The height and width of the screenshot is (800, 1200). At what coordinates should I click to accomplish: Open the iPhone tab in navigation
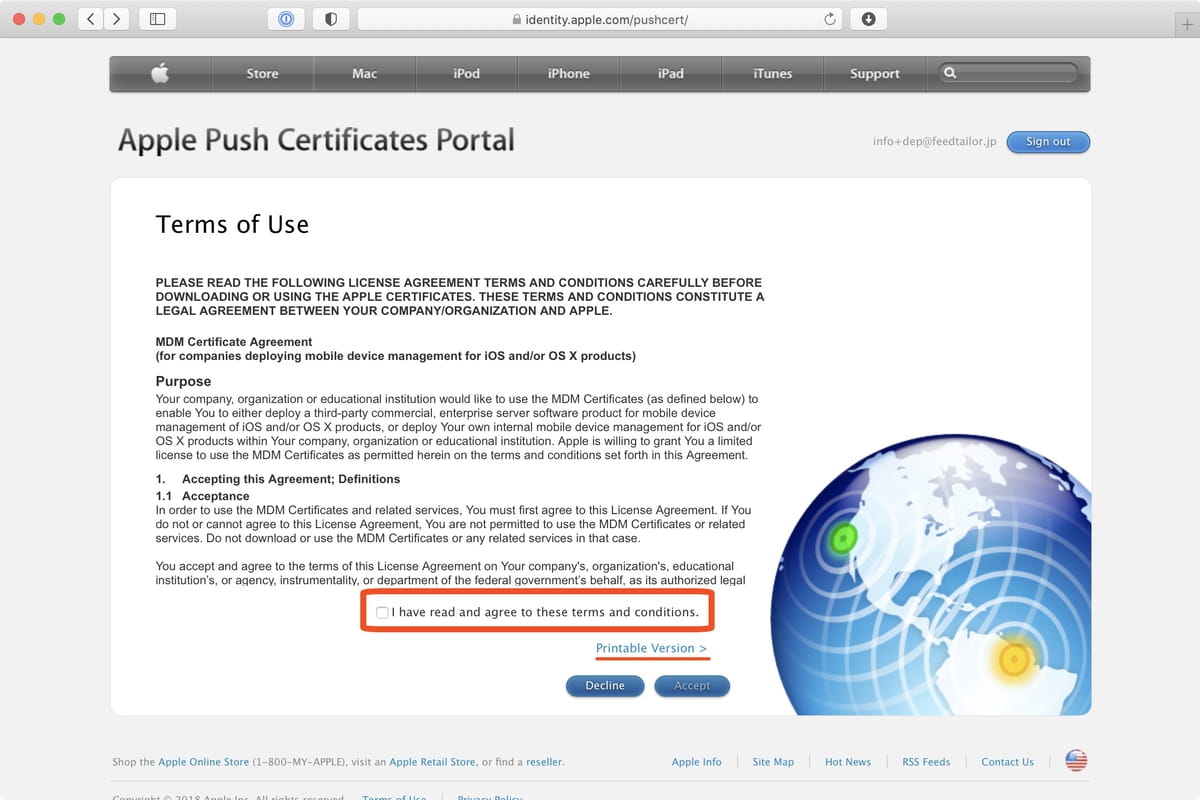point(568,74)
